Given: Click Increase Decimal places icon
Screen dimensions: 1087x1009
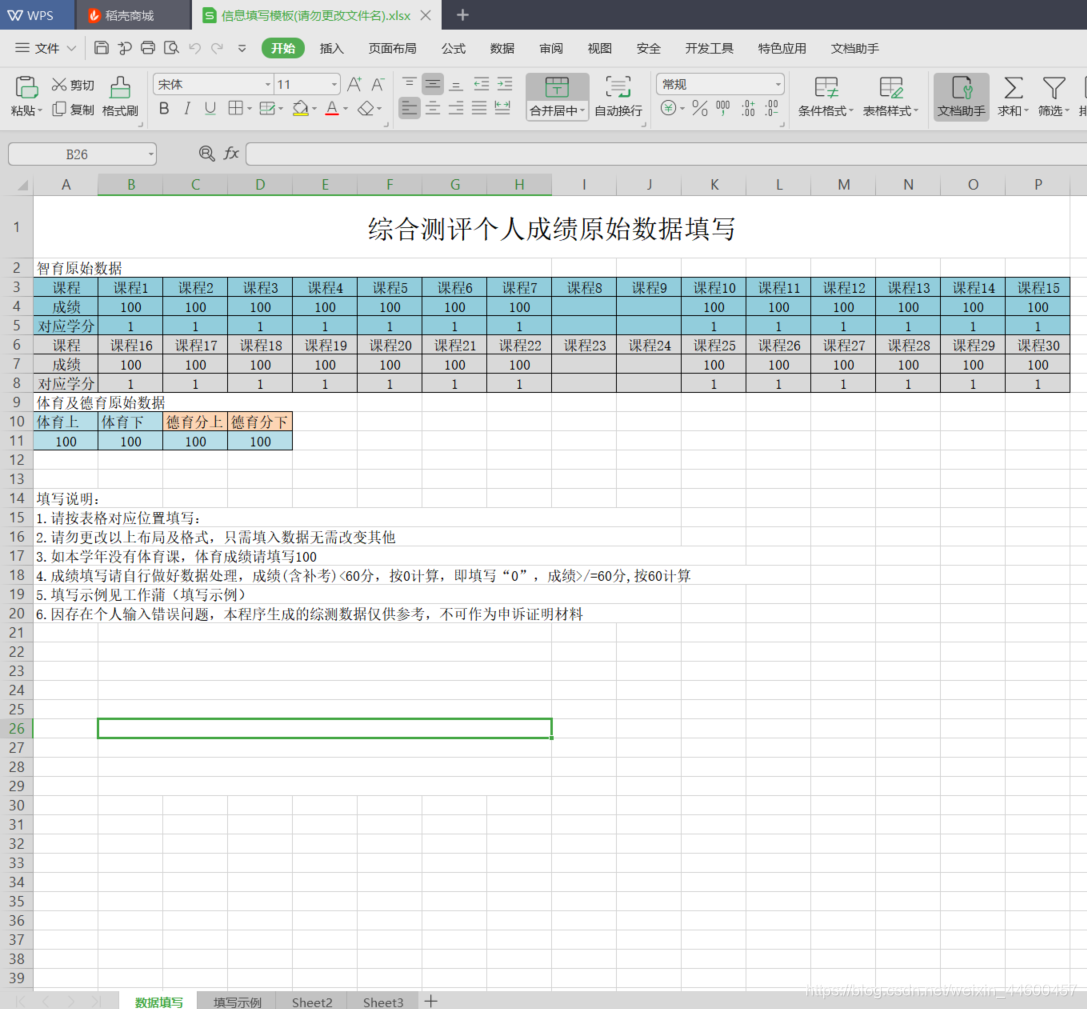Looking at the screenshot, I should [748, 108].
